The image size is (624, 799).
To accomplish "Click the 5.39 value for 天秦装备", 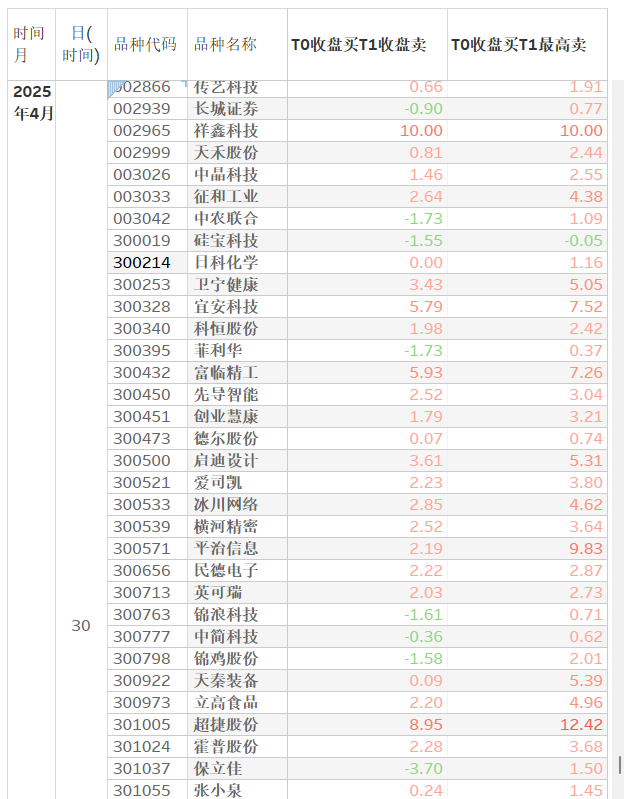I will click(586, 680).
